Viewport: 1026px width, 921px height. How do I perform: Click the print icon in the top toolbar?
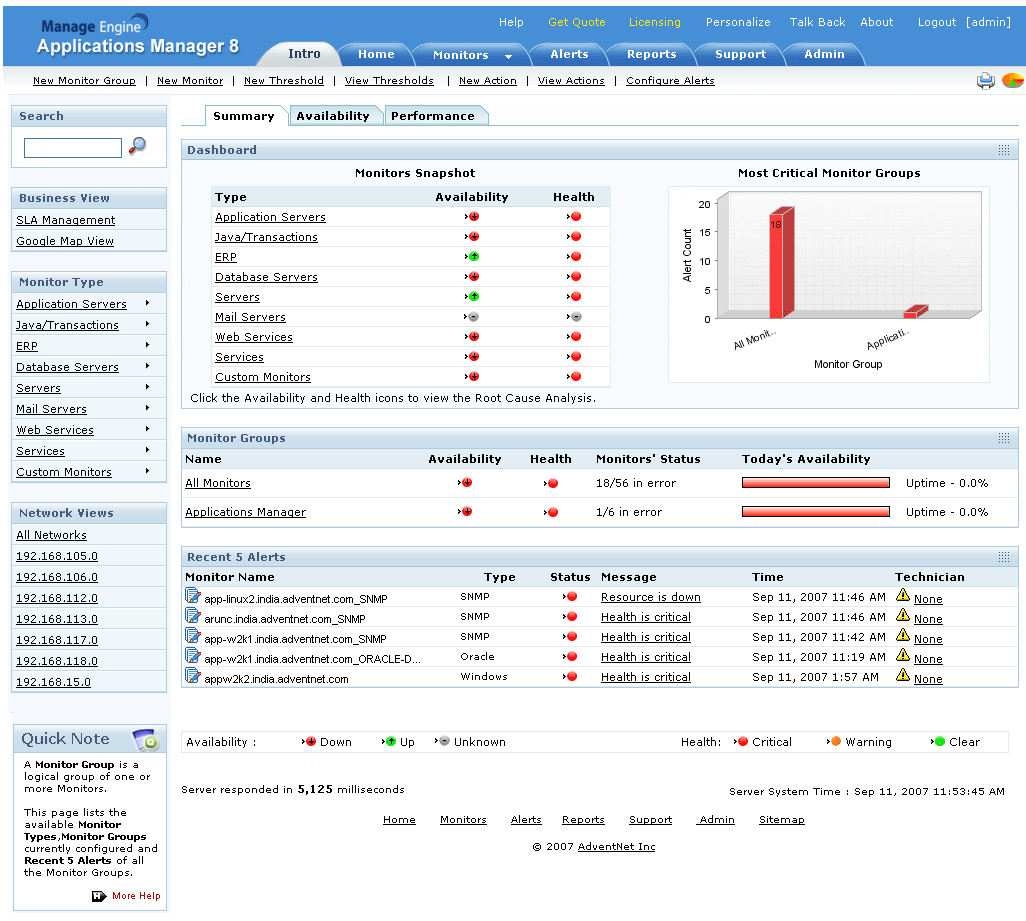(x=984, y=79)
